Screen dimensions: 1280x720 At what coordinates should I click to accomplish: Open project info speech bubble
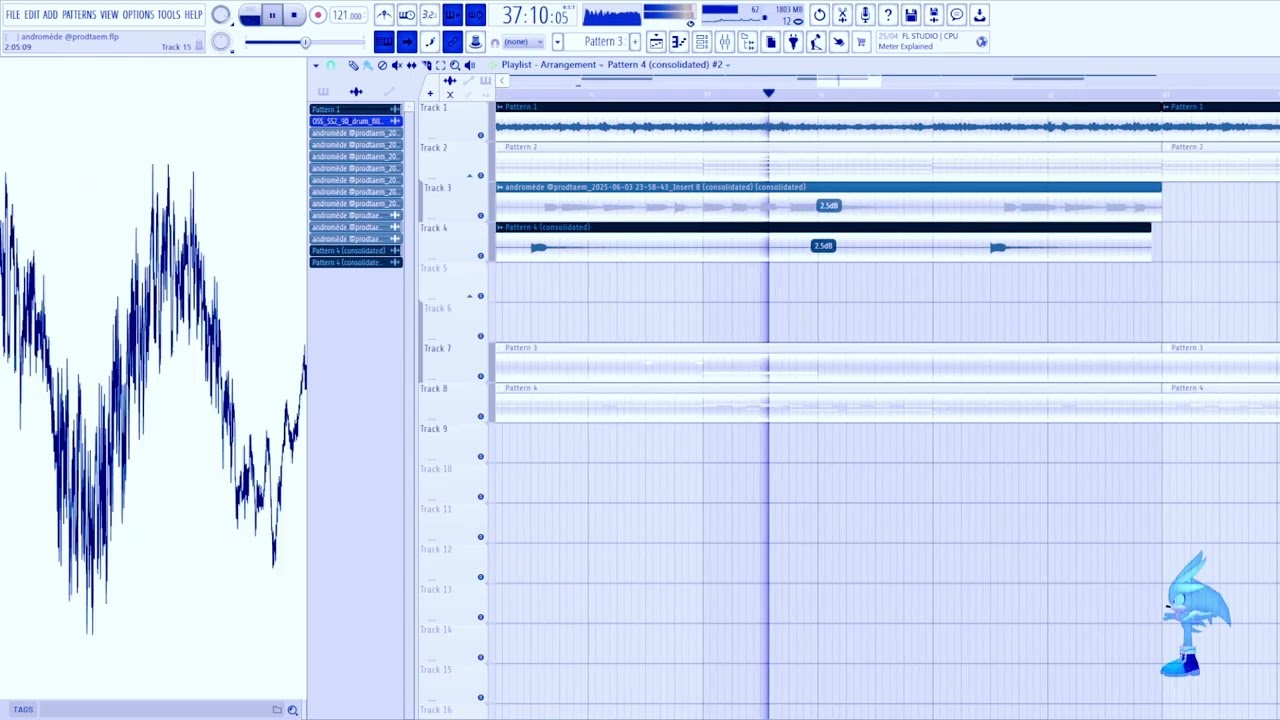click(x=957, y=14)
